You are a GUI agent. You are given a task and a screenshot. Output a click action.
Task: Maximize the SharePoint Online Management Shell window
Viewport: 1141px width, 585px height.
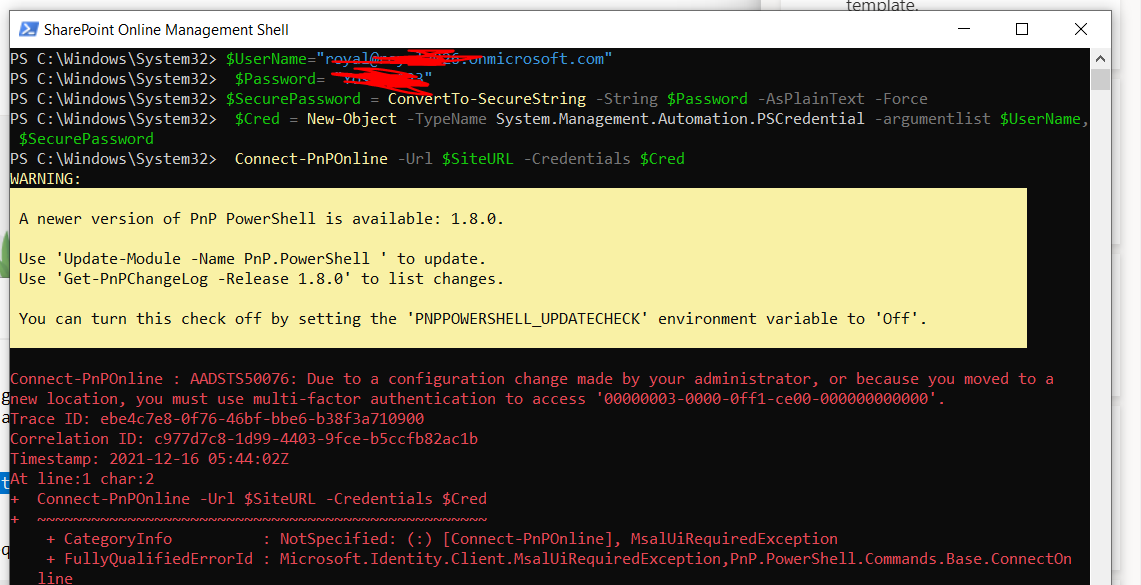click(1022, 29)
